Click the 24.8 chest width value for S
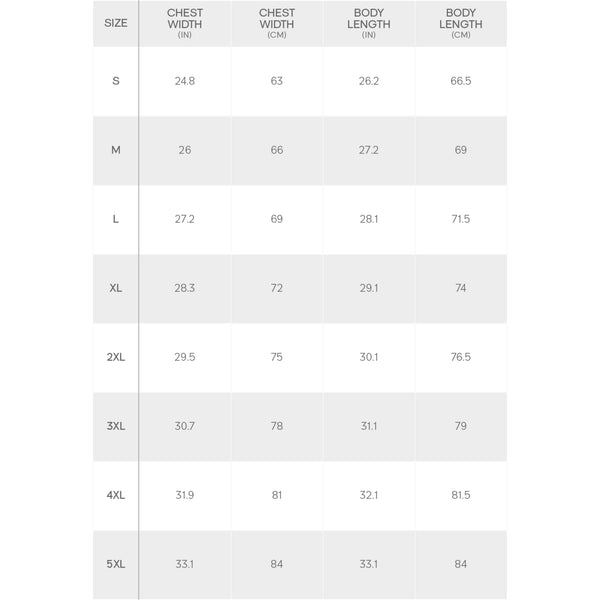This screenshot has width=600, height=600. coord(184,81)
